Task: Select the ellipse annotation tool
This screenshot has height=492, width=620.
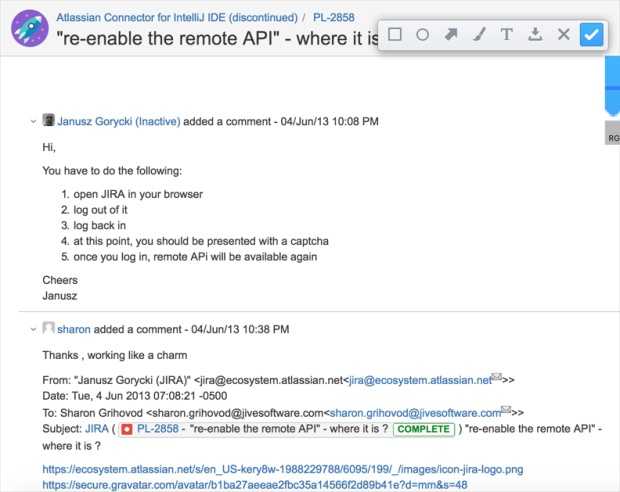Action: (x=423, y=34)
